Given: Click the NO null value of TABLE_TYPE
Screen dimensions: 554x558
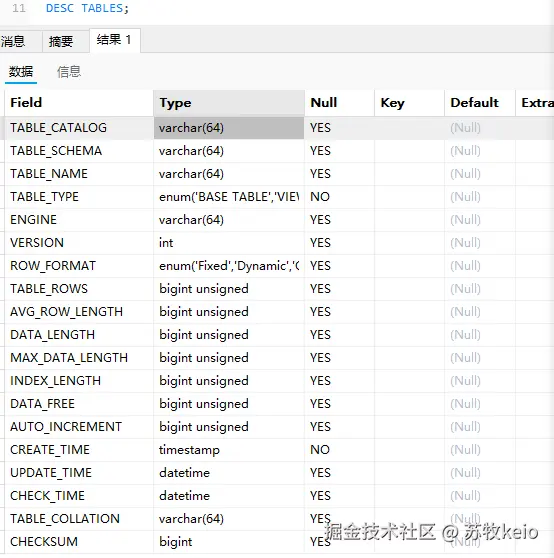Looking at the screenshot, I should 339,197.
